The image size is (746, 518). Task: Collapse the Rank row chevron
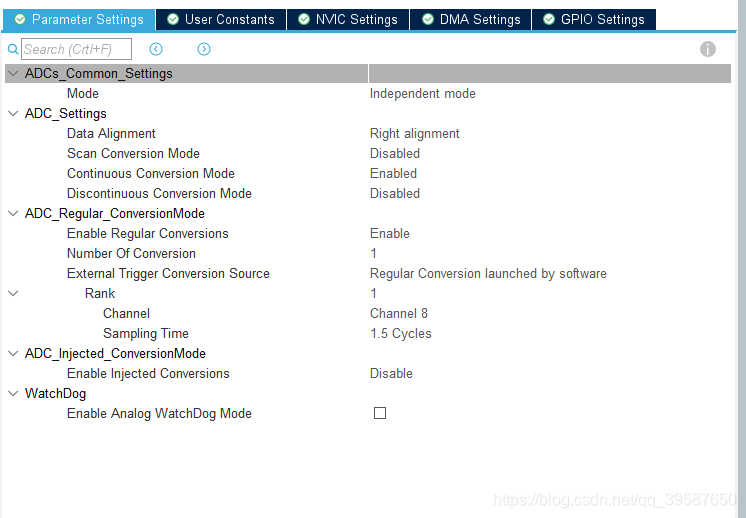[x=13, y=293]
